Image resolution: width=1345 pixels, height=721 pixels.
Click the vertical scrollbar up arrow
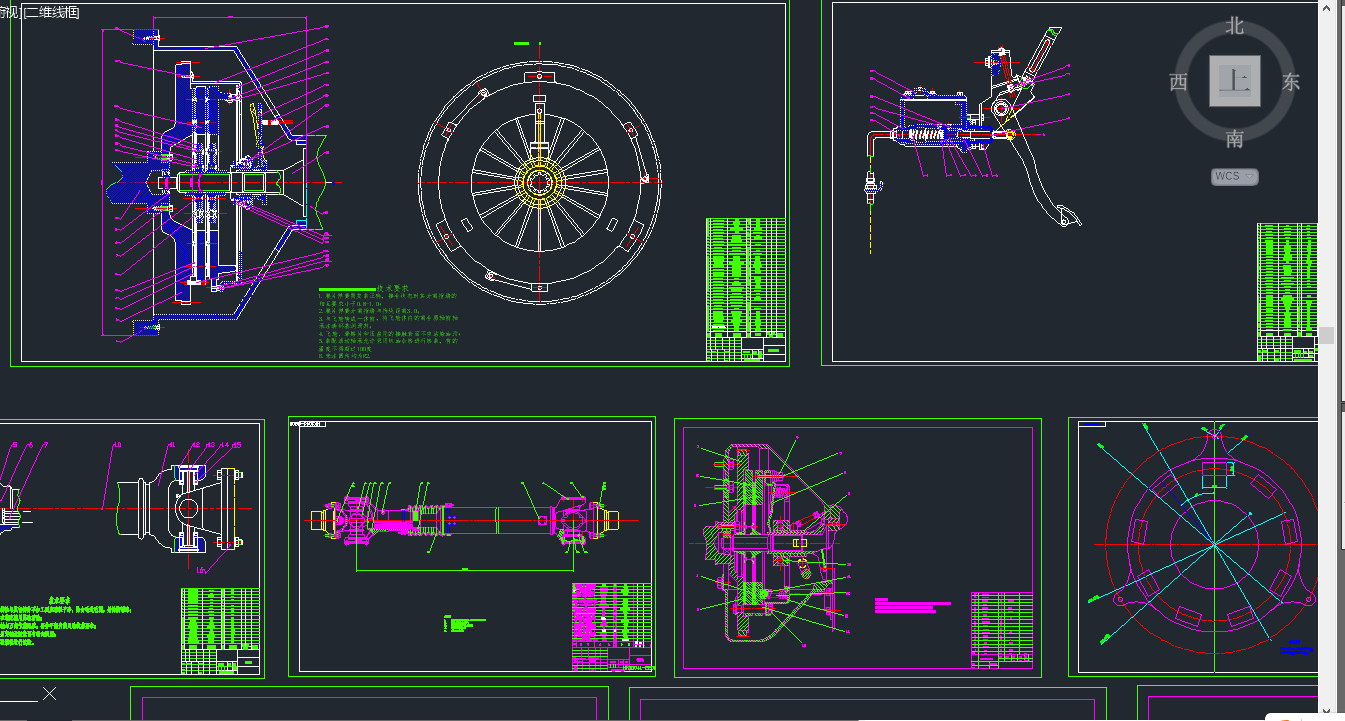click(x=1326, y=6)
